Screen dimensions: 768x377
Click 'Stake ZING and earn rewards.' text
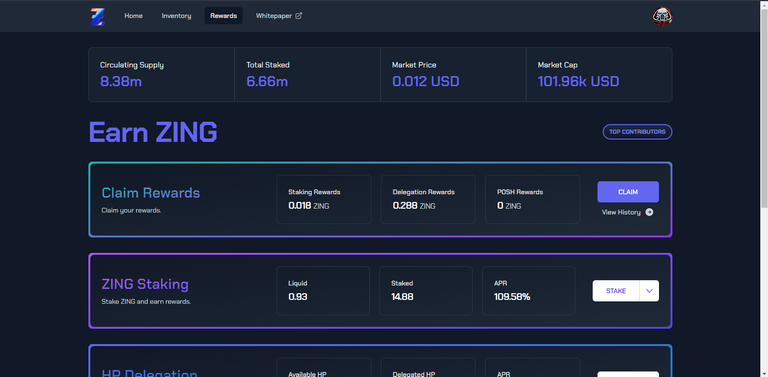[x=146, y=302]
